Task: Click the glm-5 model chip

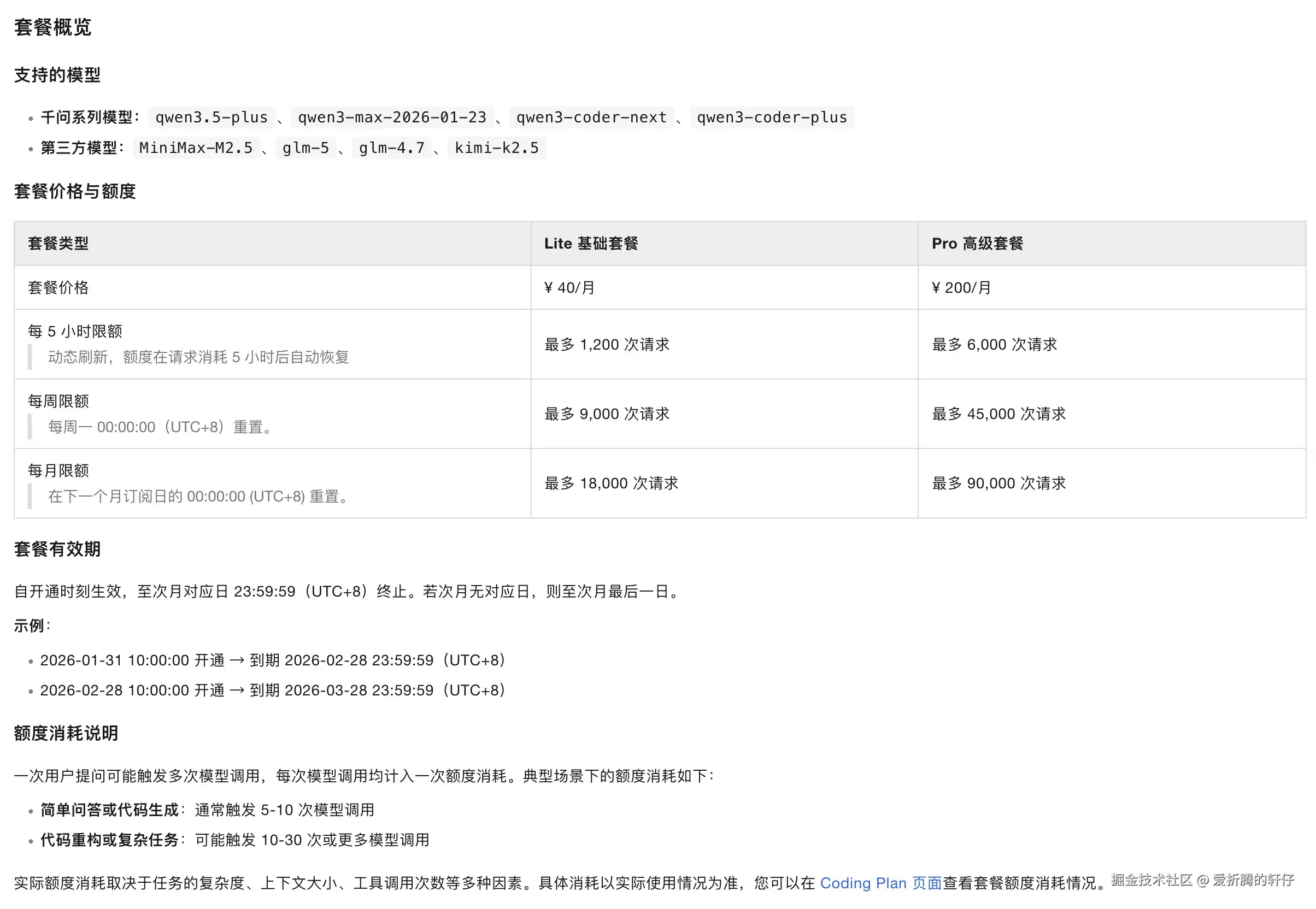Action: pyautogui.click(x=306, y=148)
